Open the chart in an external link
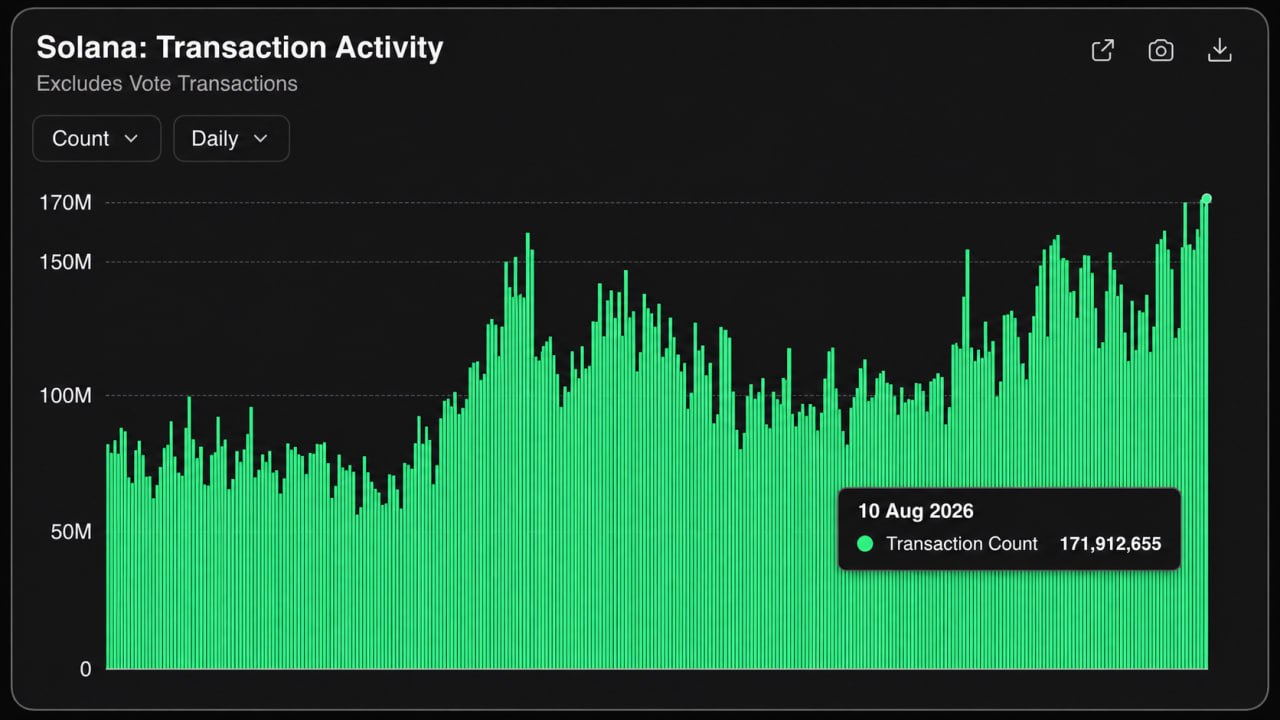Viewport: 1280px width, 720px height. 1102,50
